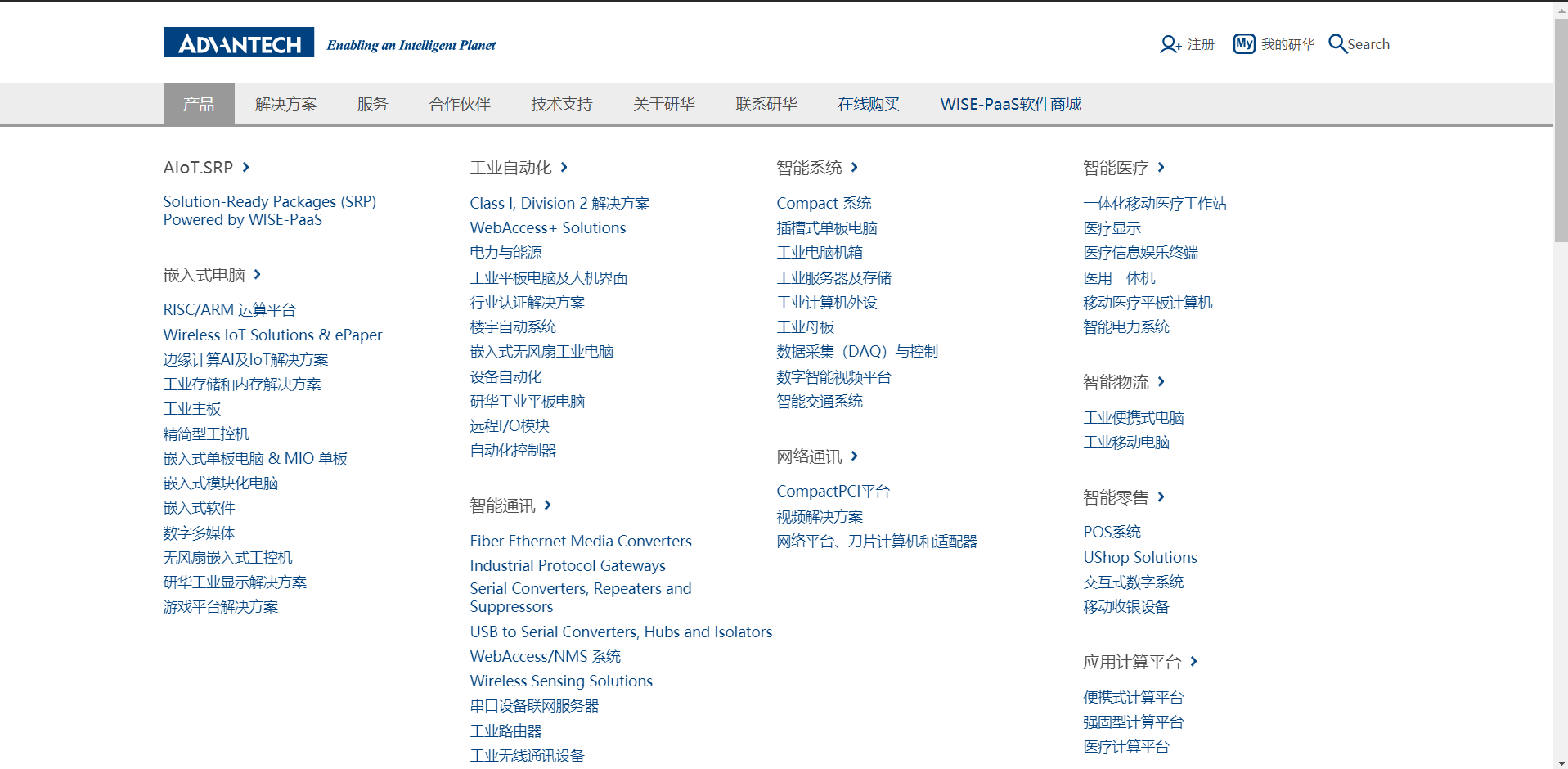The image size is (1568, 769).
Task: Expand the AIoT.SRP category arrow
Action: (x=246, y=167)
